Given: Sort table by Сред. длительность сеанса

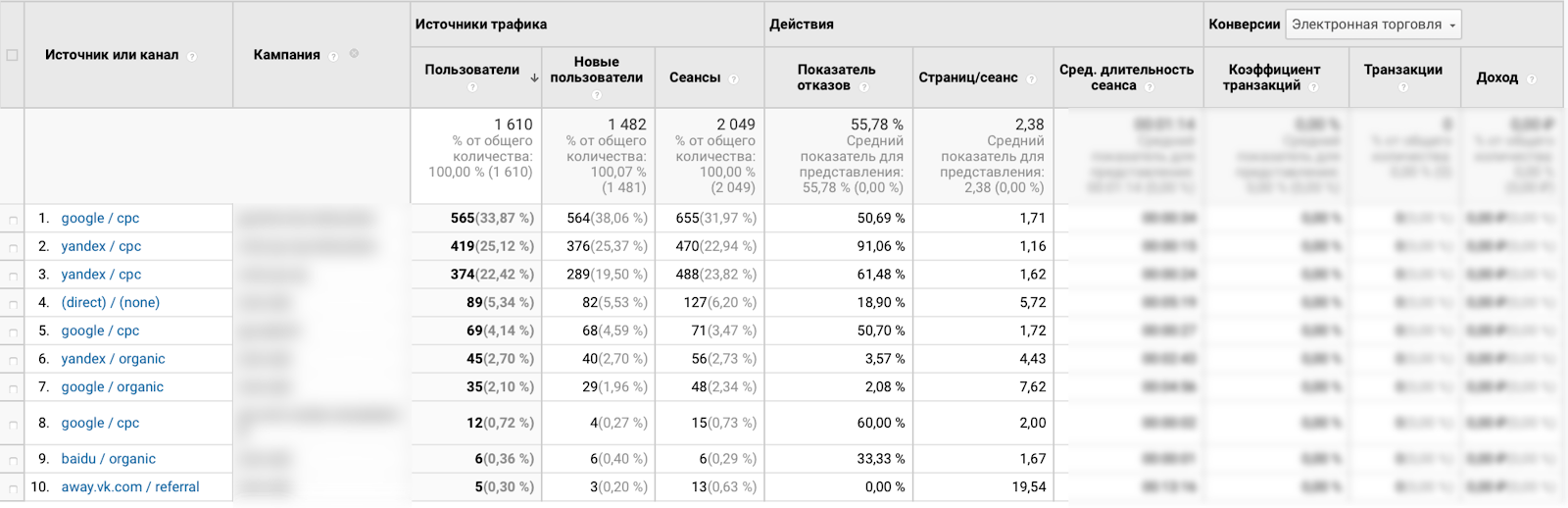Looking at the screenshot, I should [x=1126, y=77].
